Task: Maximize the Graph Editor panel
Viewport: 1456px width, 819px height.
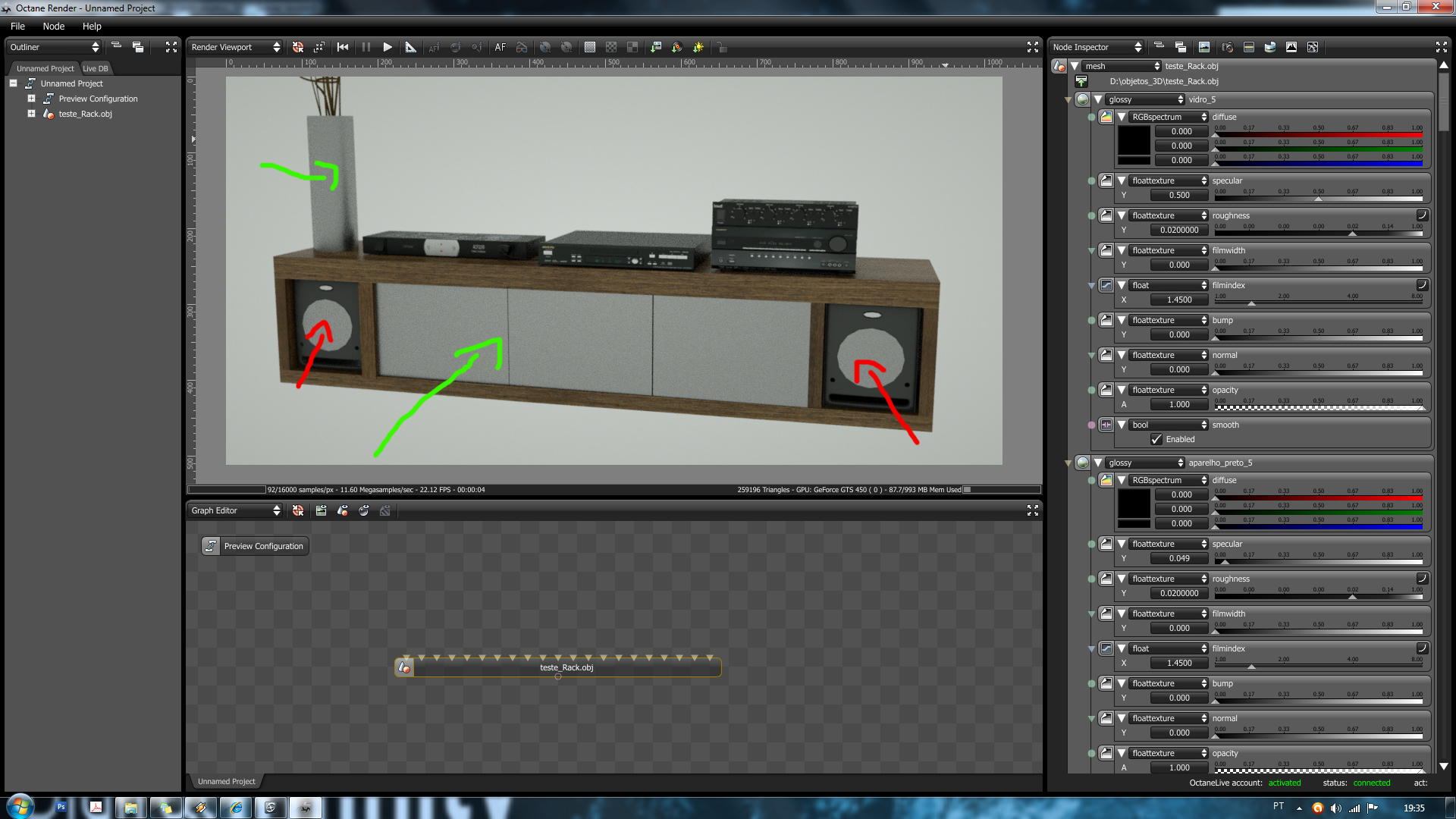Action: [1032, 510]
